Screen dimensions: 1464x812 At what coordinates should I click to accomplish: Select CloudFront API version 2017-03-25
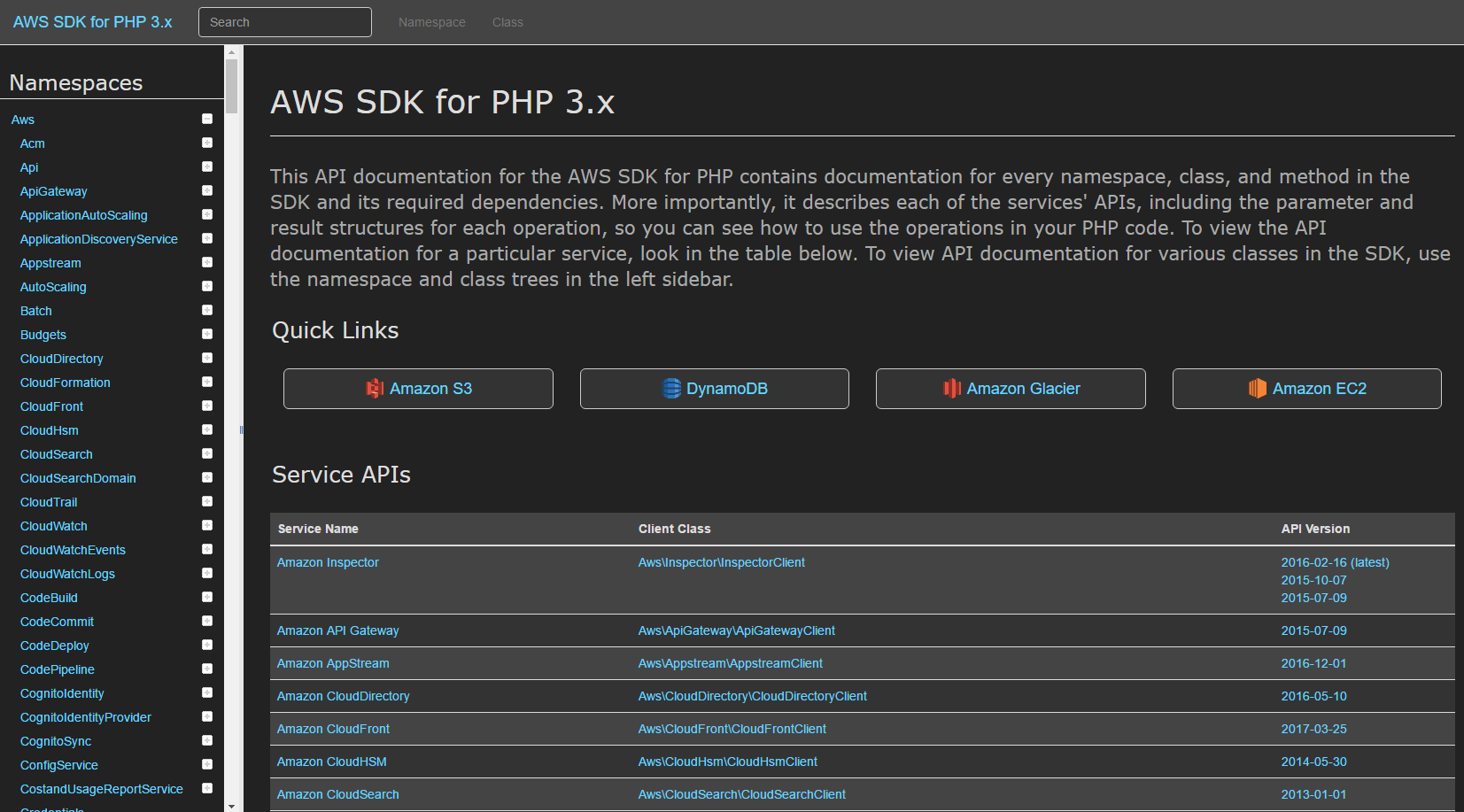point(1313,729)
